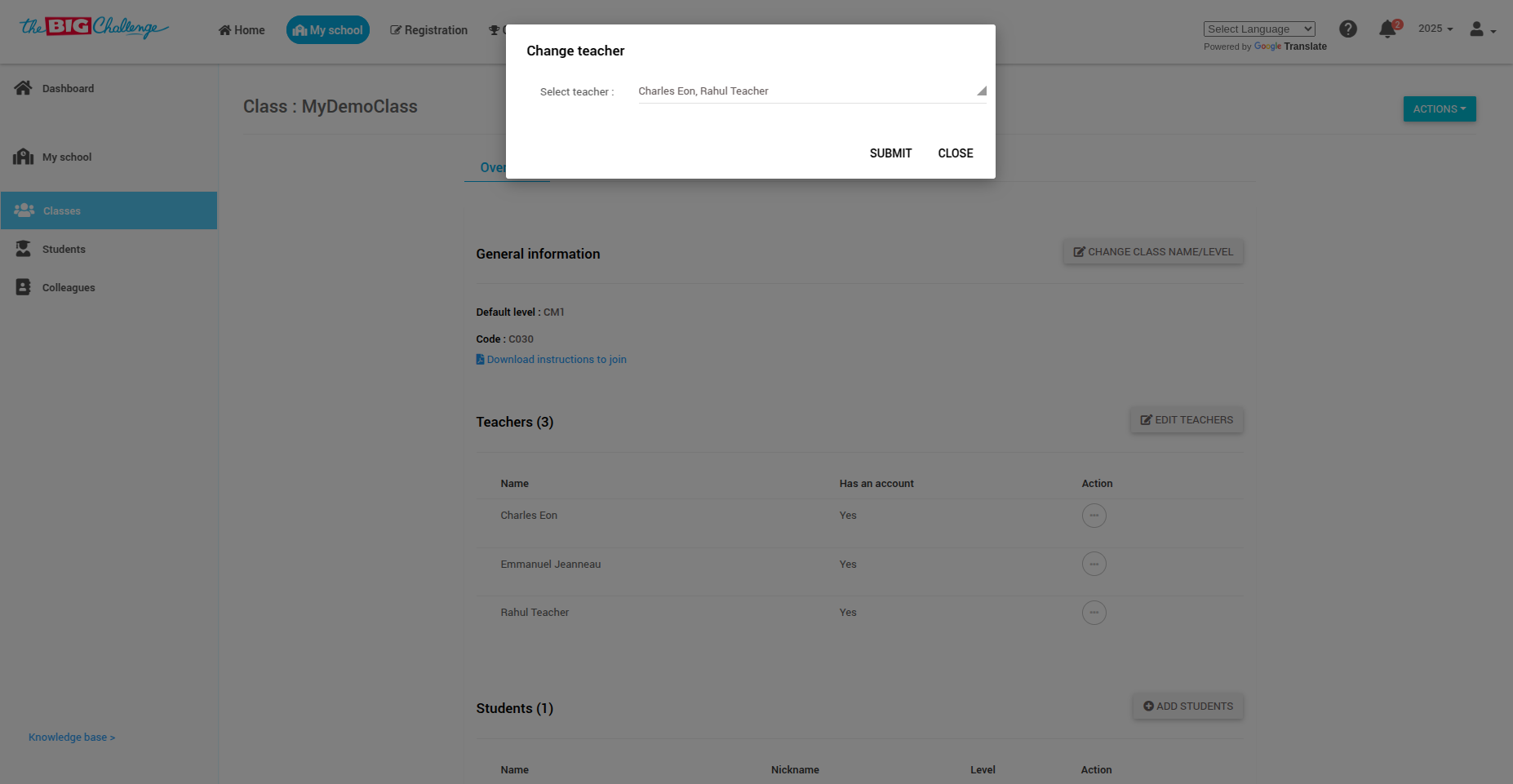The width and height of the screenshot is (1513, 784).
Task: Click the 'Has an account' column header
Action: tap(876, 484)
